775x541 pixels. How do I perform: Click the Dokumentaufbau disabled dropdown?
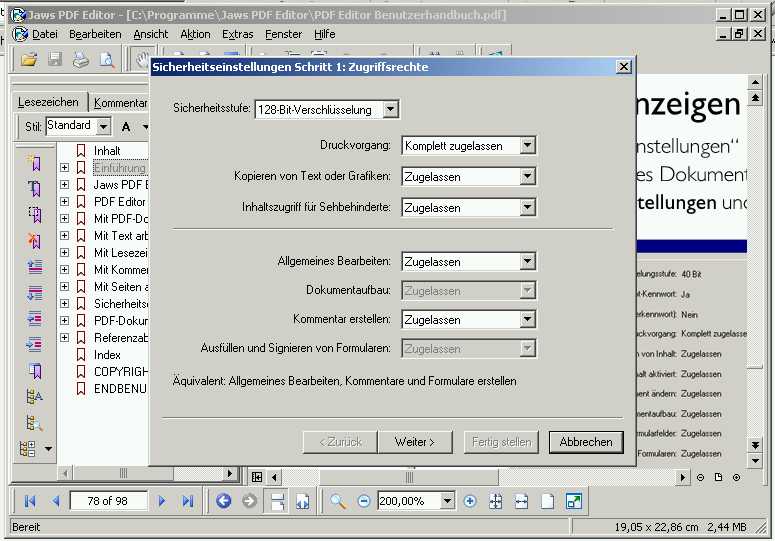coord(469,291)
